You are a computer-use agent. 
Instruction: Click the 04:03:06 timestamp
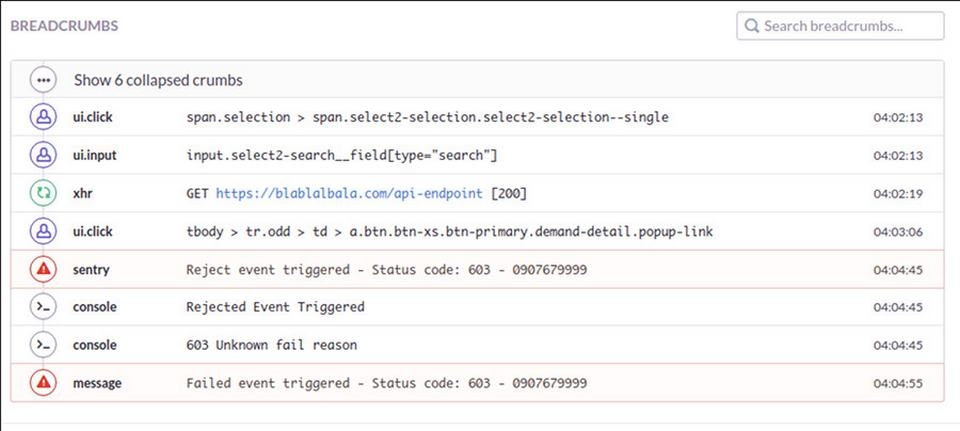point(898,232)
